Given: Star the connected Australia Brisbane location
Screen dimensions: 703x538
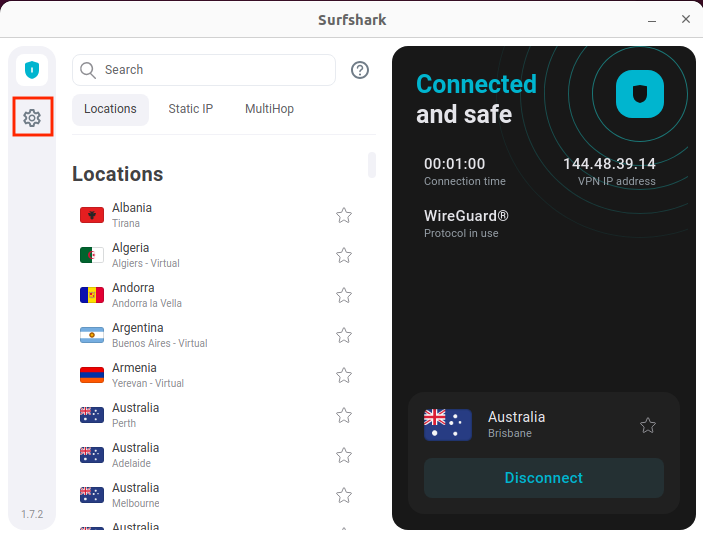Looking at the screenshot, I should pyautogui.click(x=648, y=425).
